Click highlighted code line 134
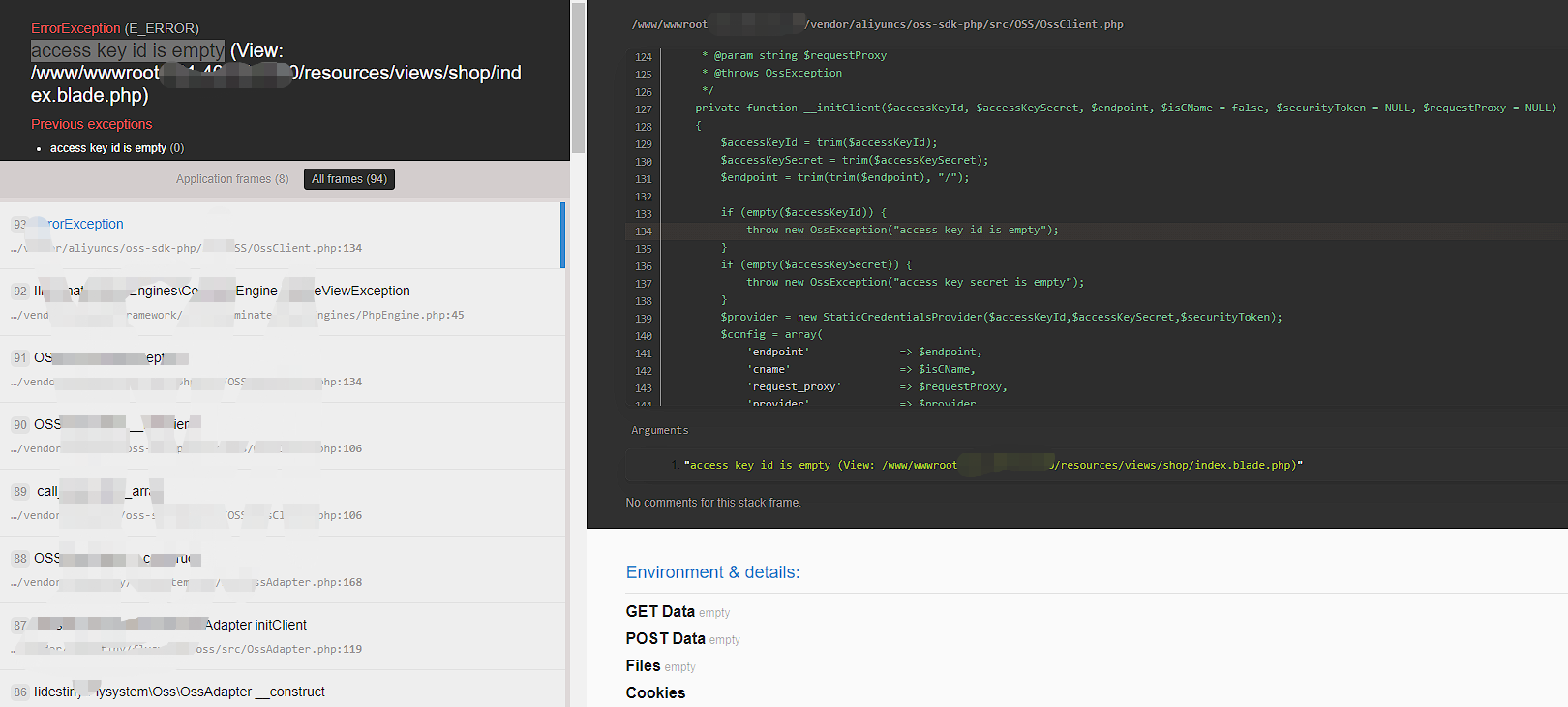 1096,231
